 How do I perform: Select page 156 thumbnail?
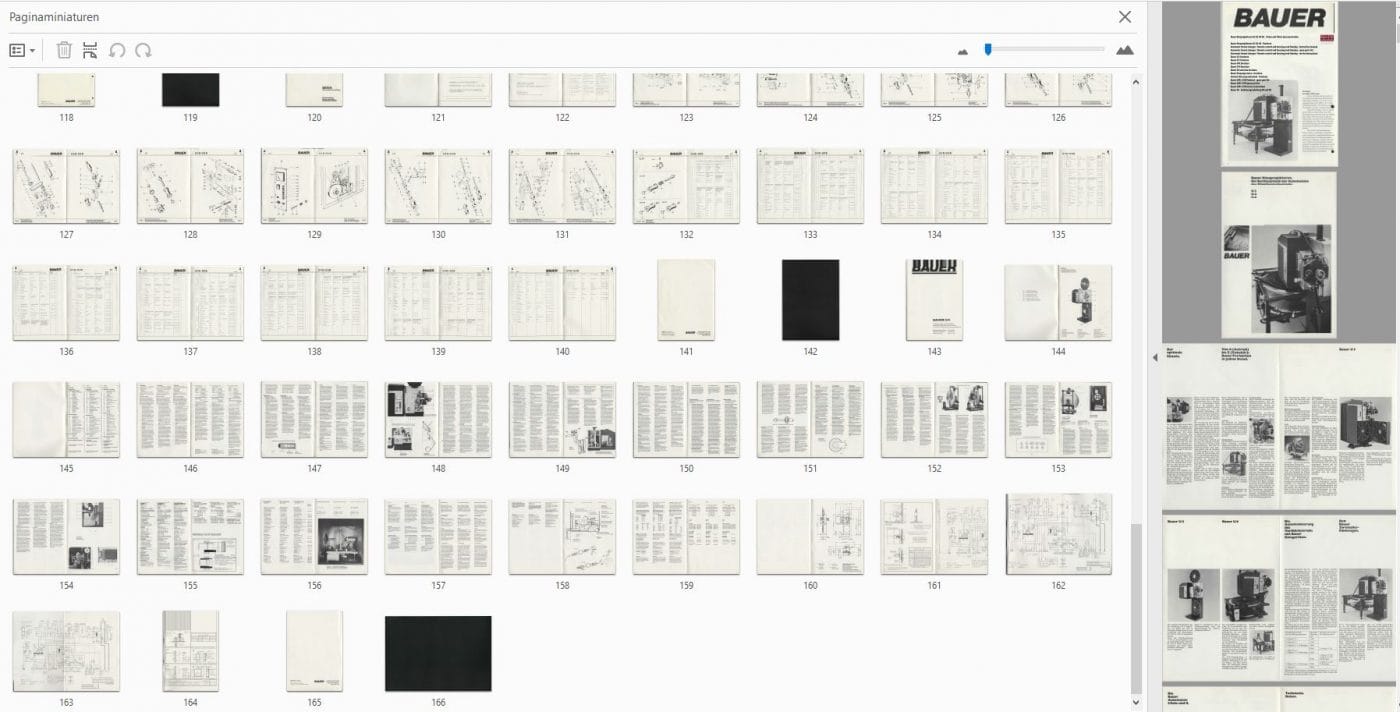click(x=314, y=536)
